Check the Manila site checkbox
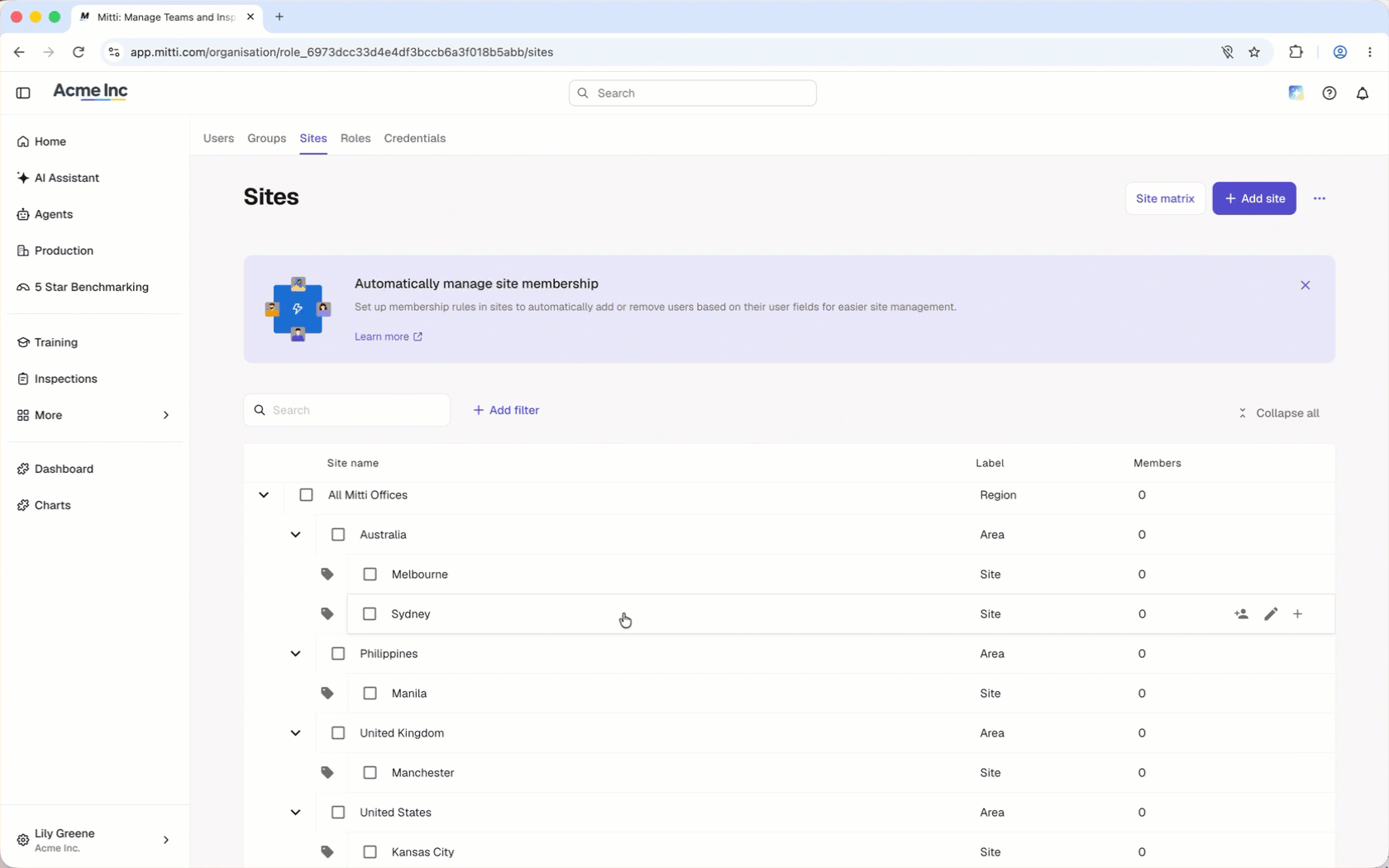This screenshot has width=1389, height=868. tap(370, 694)
